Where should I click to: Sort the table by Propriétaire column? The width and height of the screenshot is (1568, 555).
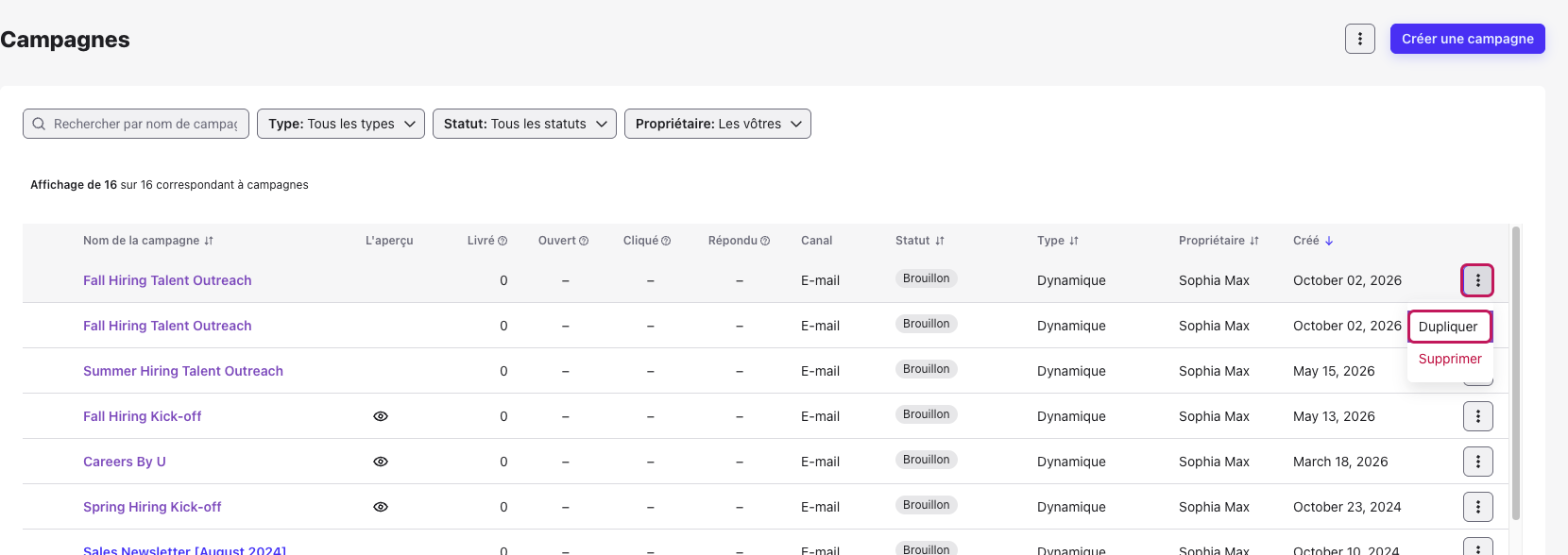click(x=1219, y=240)
